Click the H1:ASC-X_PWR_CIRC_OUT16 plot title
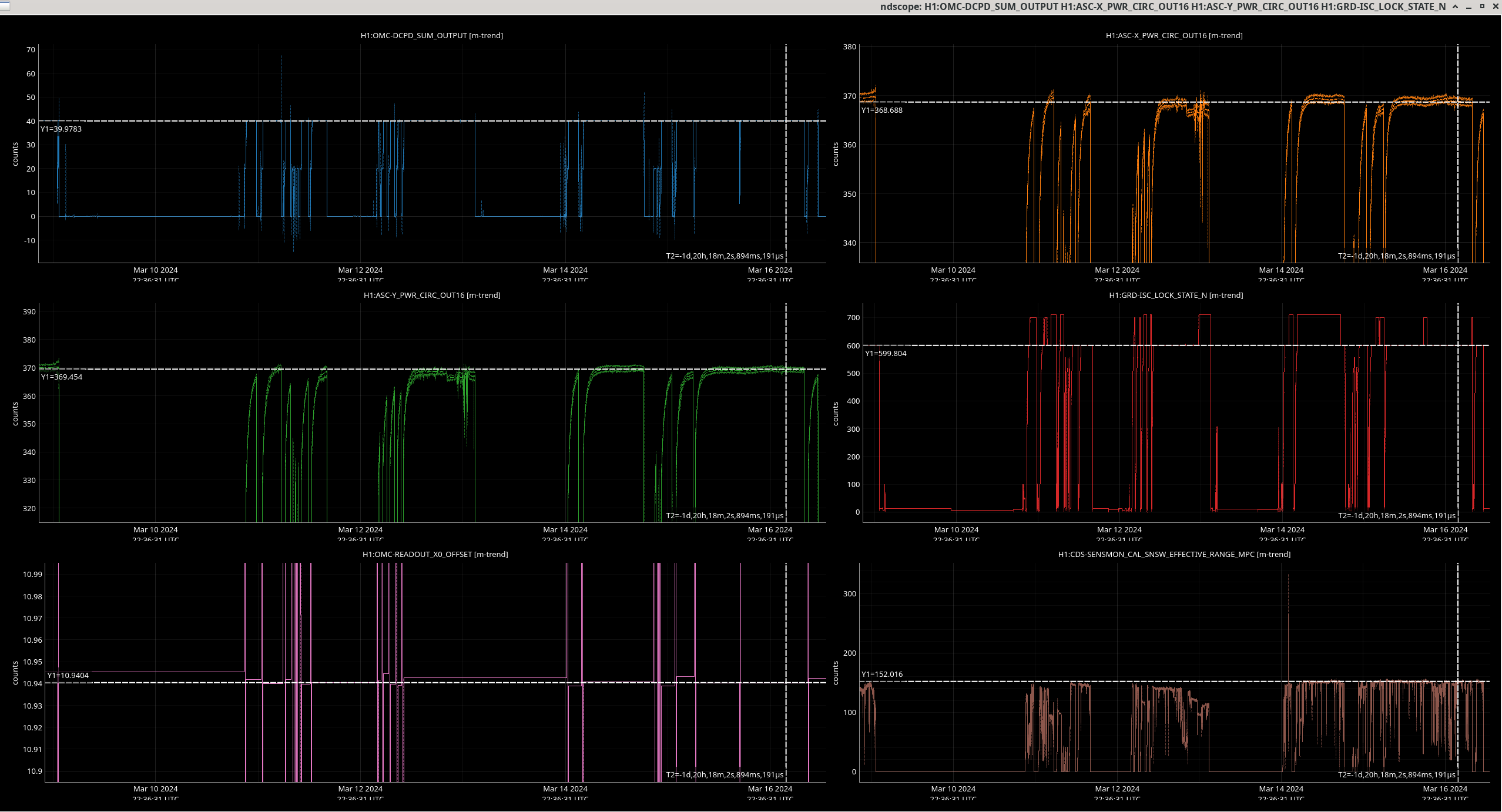Image resolution: width=1502 pixels, height=812 pixels. coord(1174,36)
